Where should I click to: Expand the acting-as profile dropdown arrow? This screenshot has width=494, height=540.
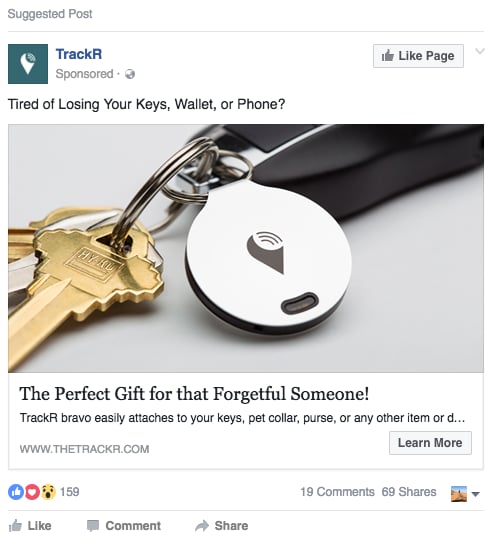click(475, 494)
